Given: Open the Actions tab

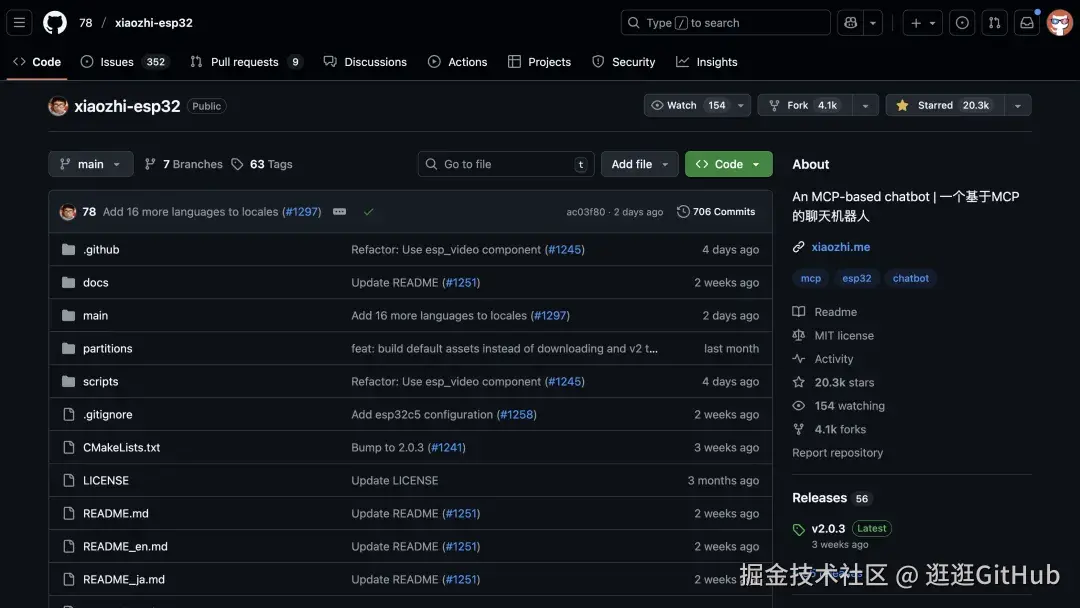Looking at the screenshot, I should 457,62.
